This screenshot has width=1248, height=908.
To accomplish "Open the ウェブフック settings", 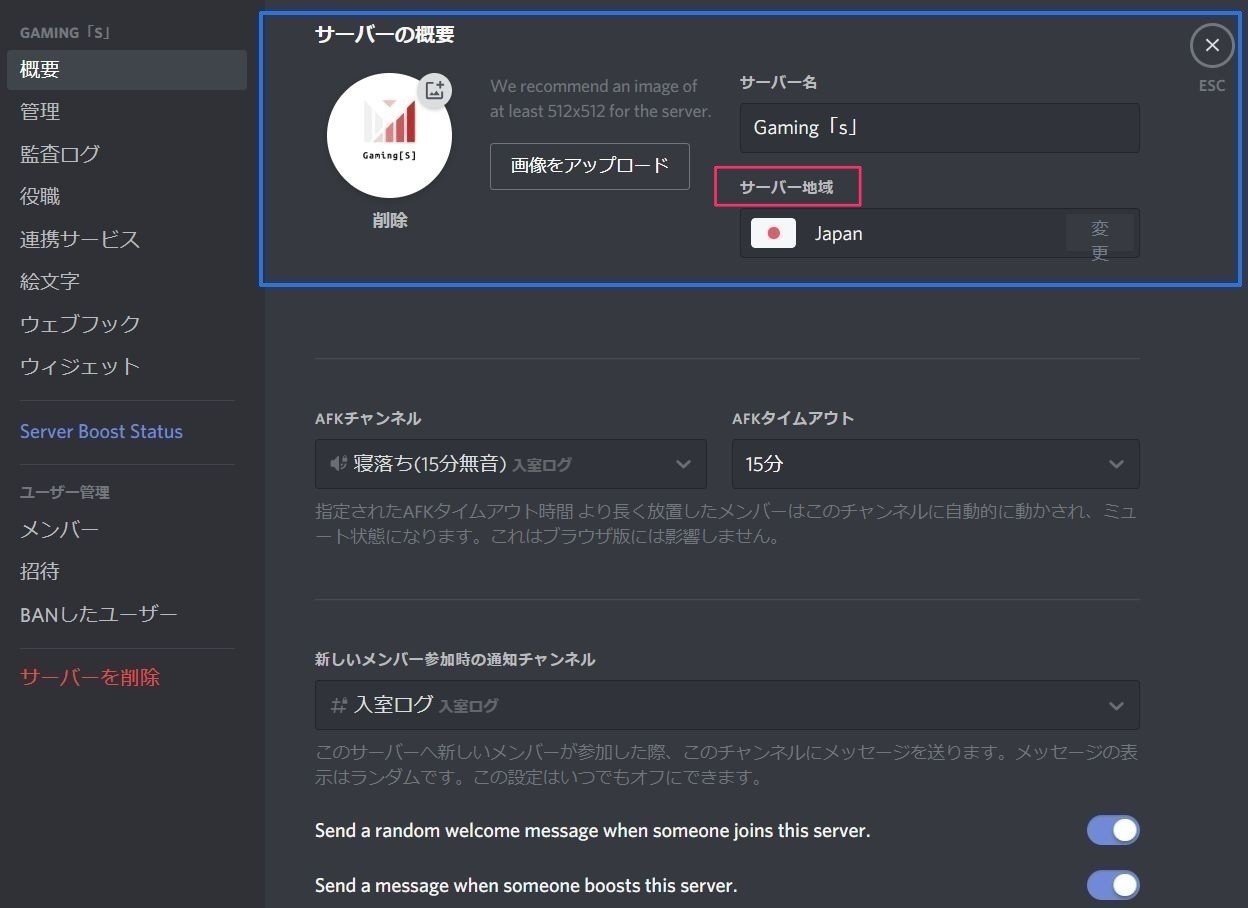I will 80,323.
